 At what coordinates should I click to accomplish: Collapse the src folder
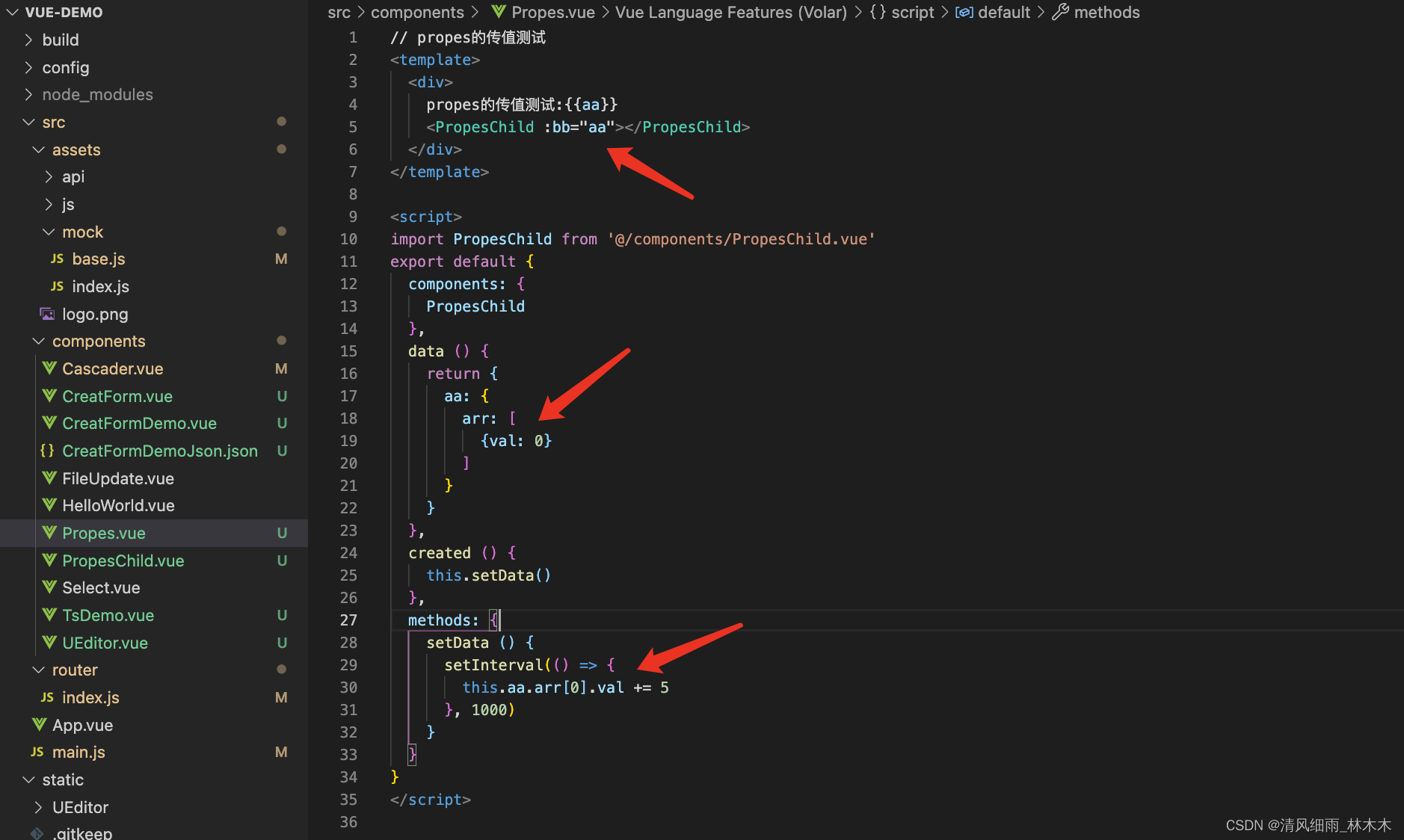(28, 122)
